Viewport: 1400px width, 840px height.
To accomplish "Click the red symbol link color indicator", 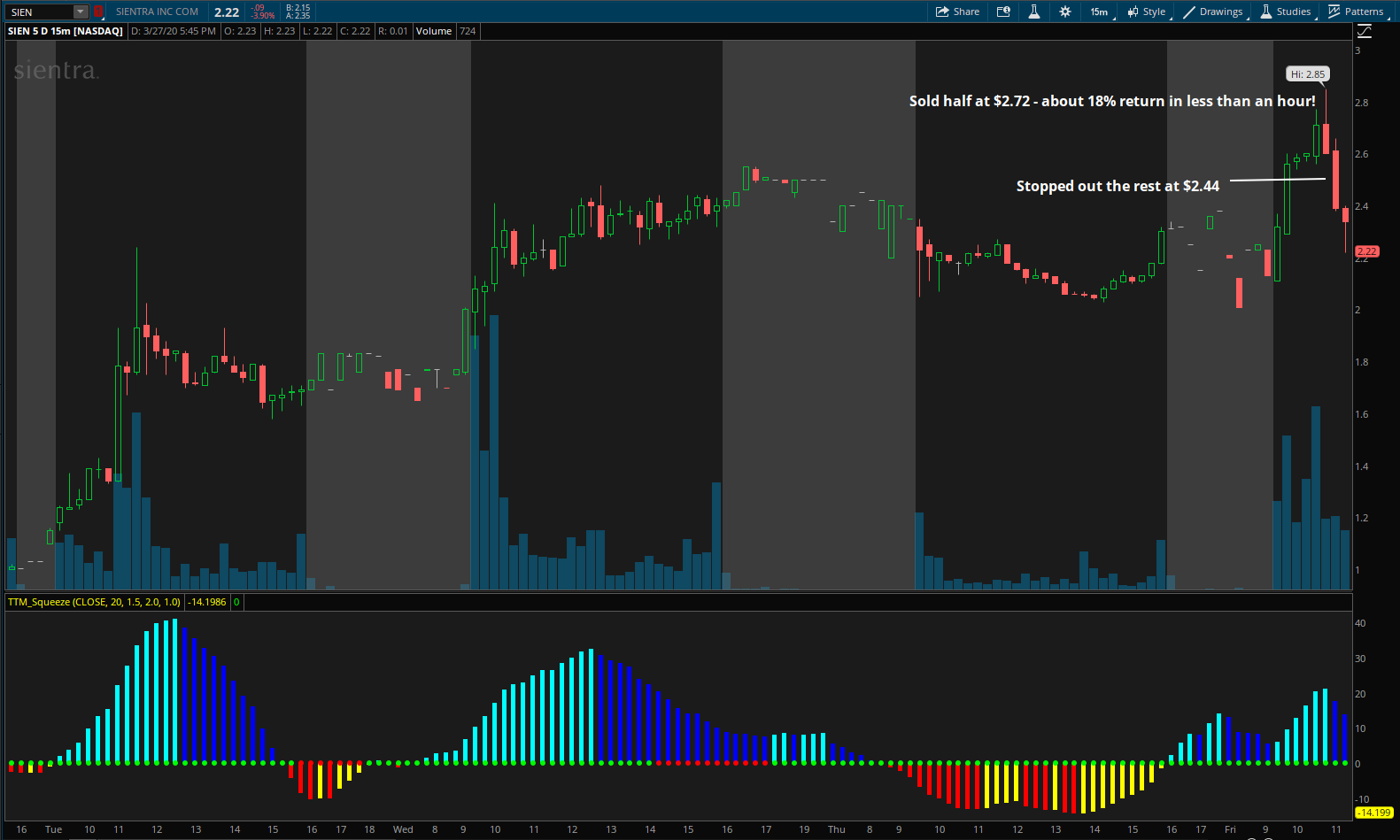I will coord(98,12).
